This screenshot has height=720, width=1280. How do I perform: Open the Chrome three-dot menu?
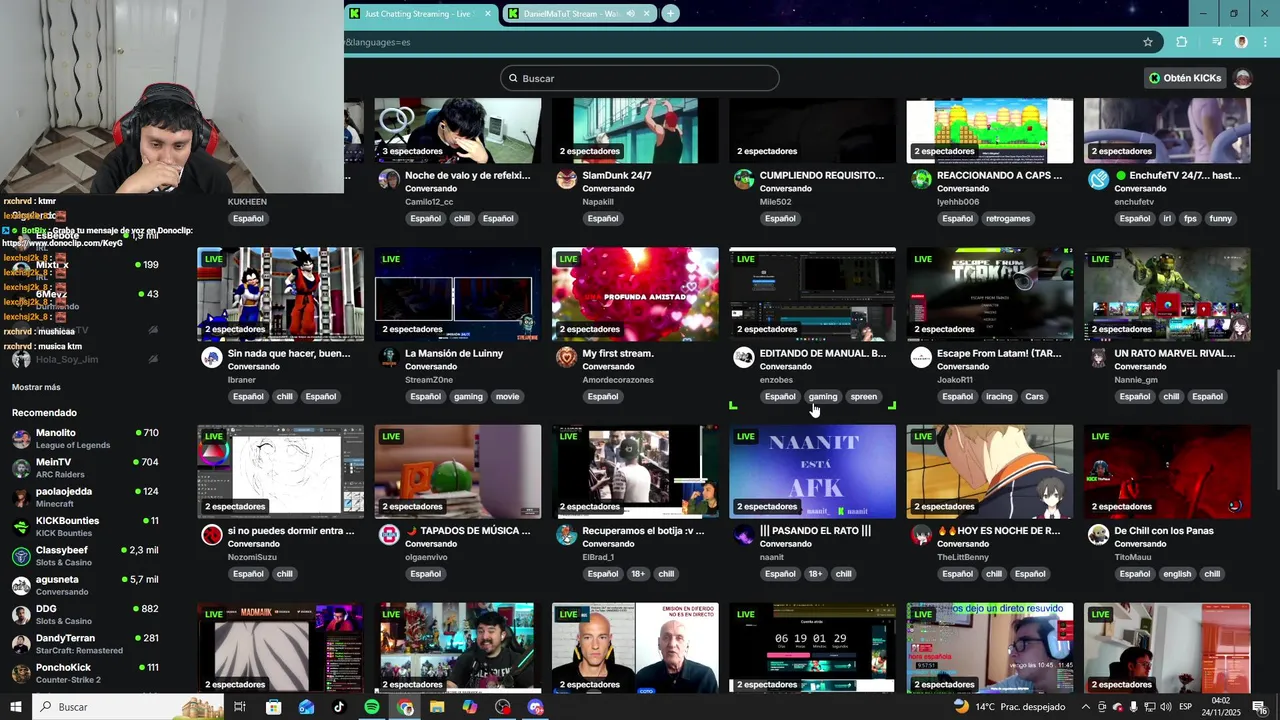pos(1263,42)
